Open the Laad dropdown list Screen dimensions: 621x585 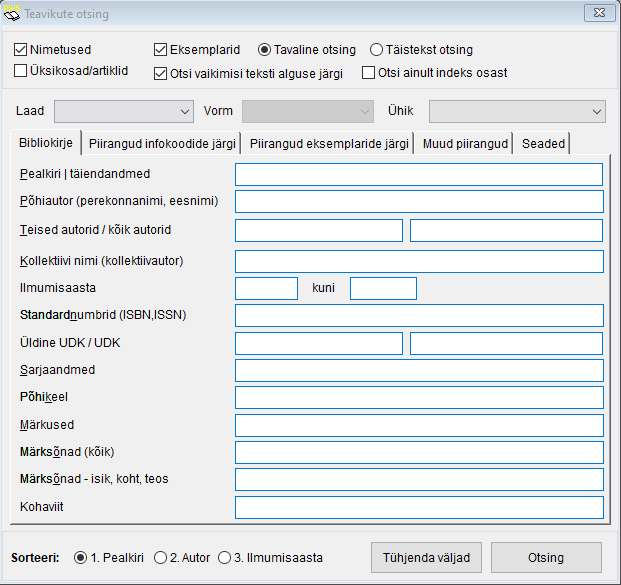[123, 111]
